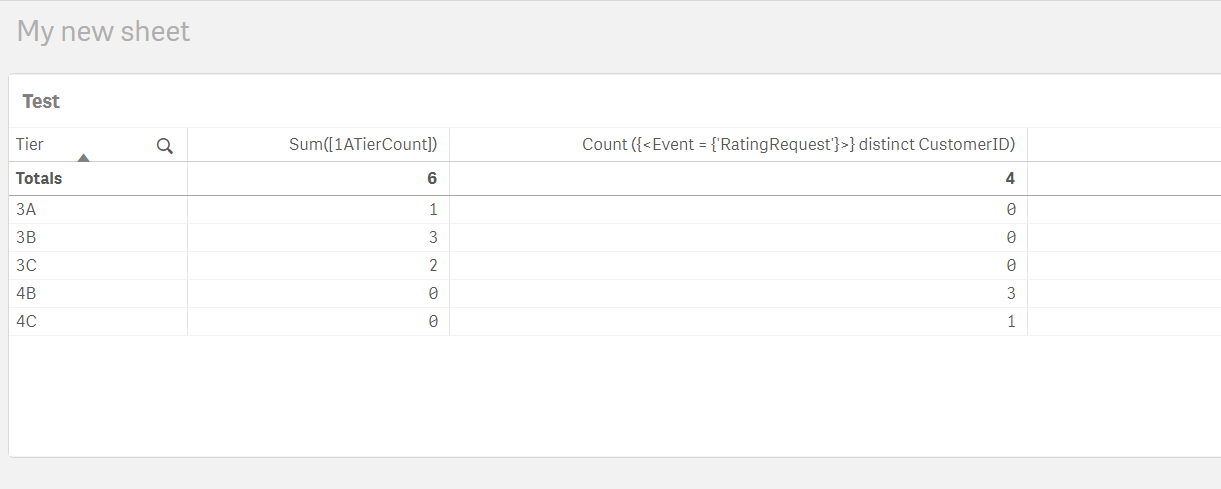Click the Count total value 4
This screenshot has height=489, width=1221.
tap(1010, 179)
